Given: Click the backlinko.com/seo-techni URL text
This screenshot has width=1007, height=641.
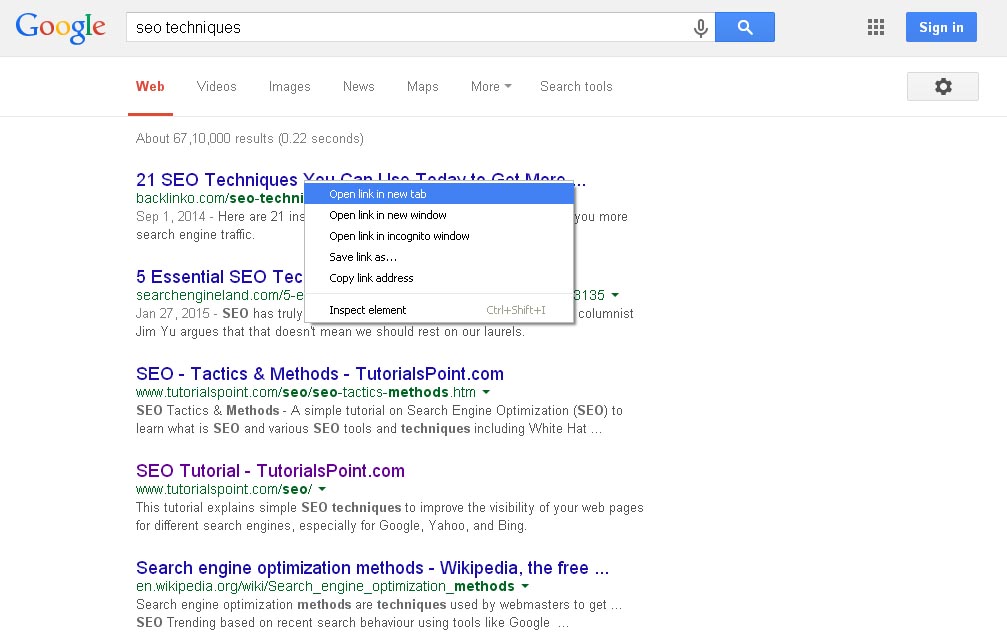Looking at the screenshot, I should pos(220,198).
